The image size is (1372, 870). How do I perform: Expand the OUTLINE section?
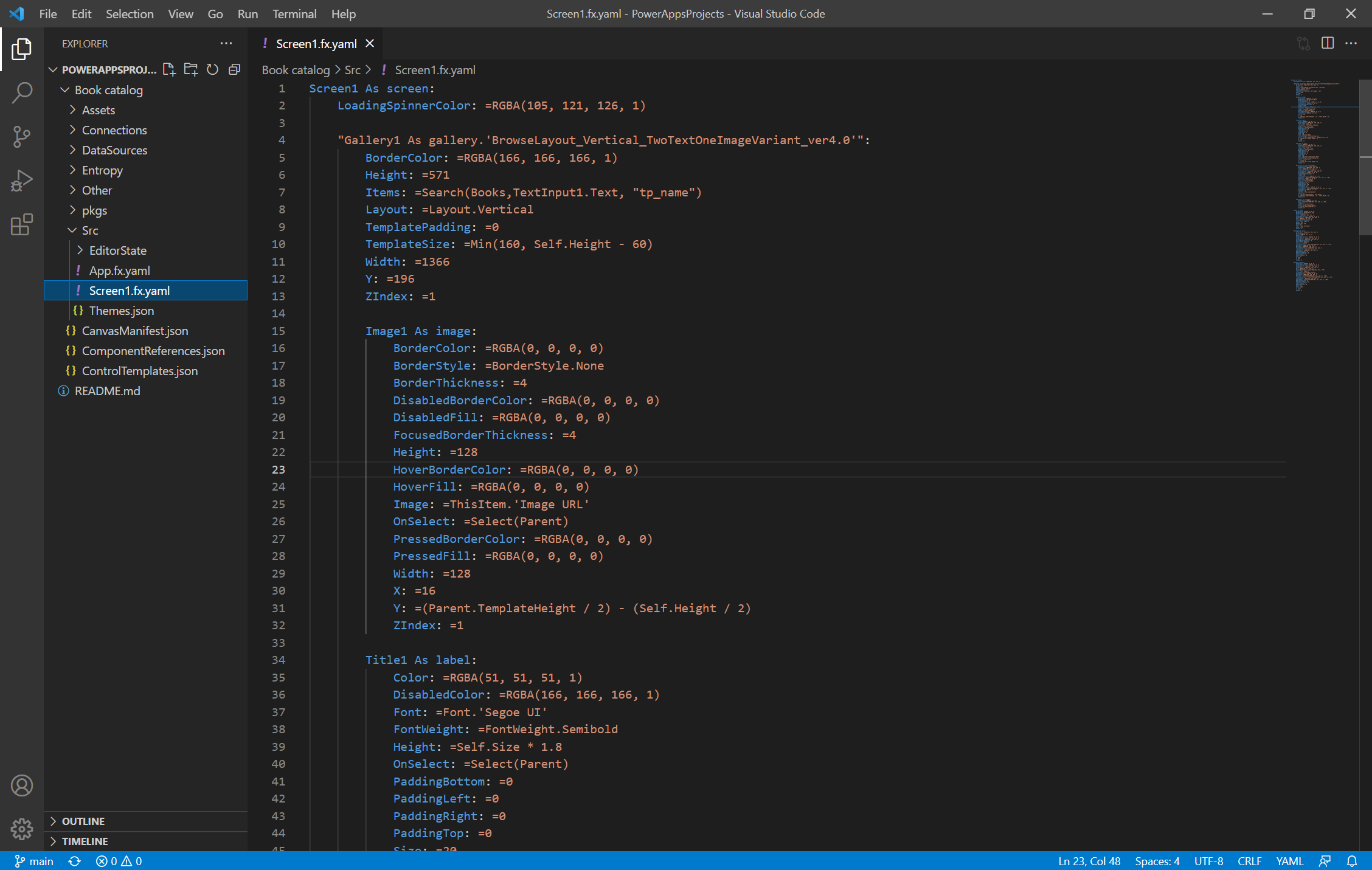(83, 821)
